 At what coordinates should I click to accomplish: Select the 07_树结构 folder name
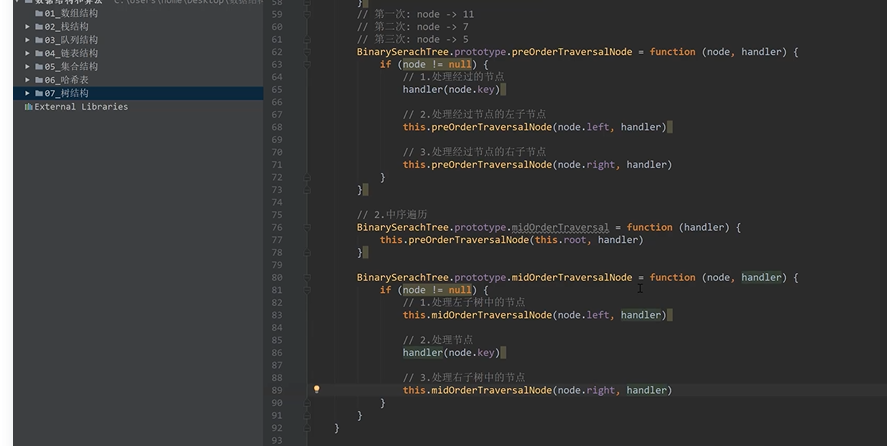[67, 93]
